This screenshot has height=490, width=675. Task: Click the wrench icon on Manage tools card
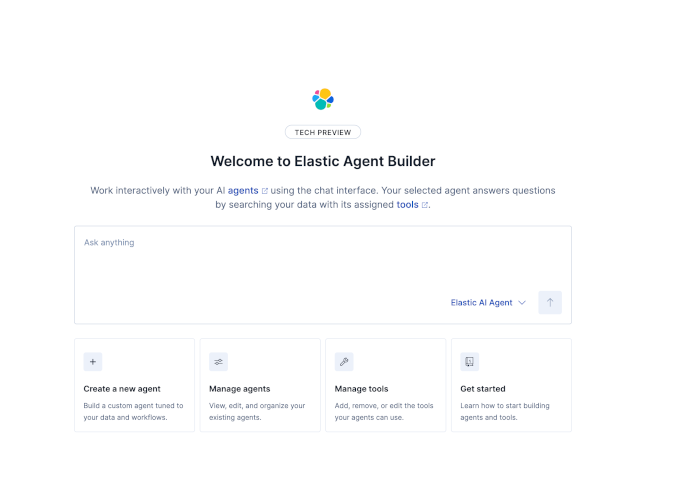click(344, 362)
